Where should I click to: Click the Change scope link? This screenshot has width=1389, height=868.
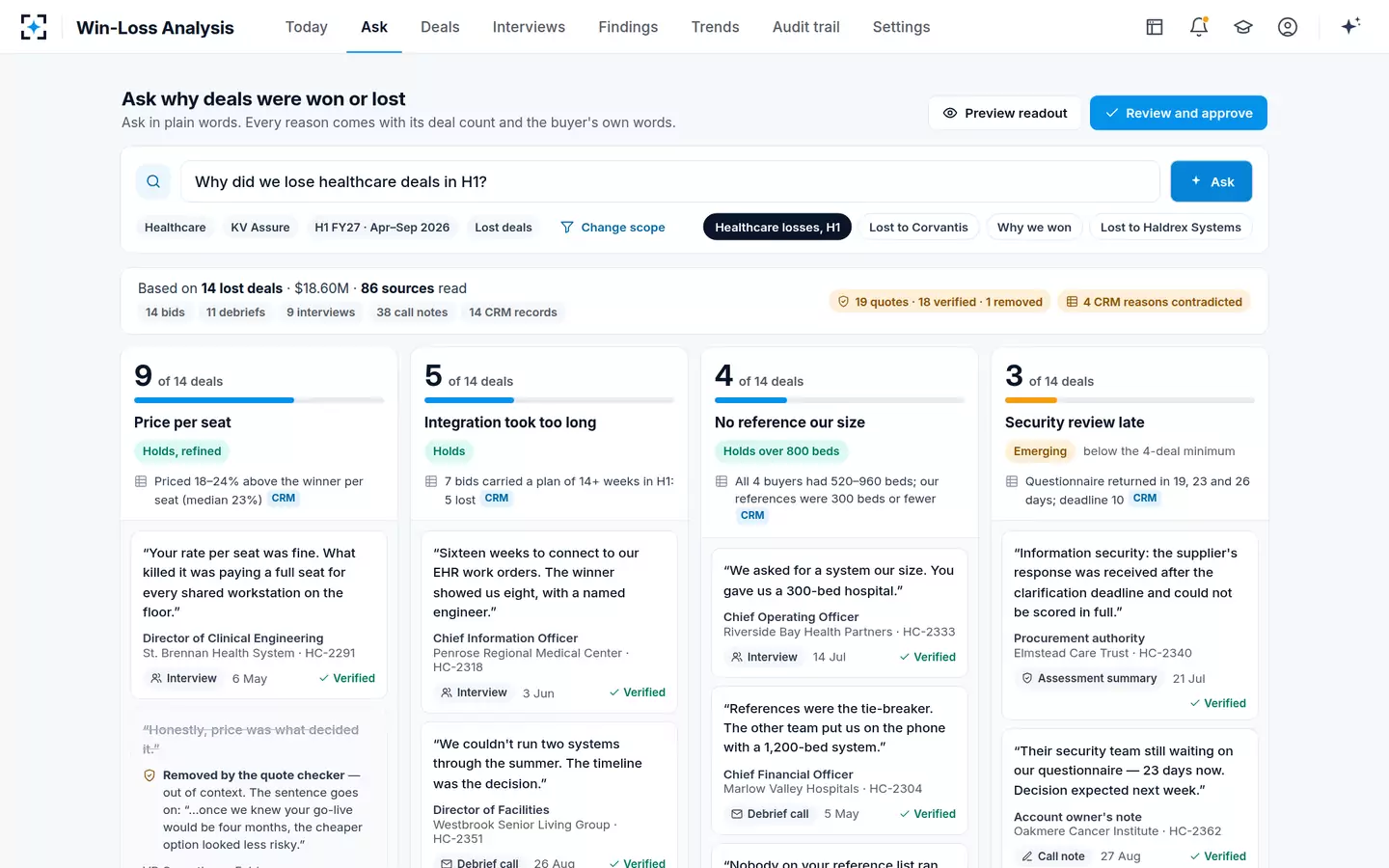click(613, 228)
